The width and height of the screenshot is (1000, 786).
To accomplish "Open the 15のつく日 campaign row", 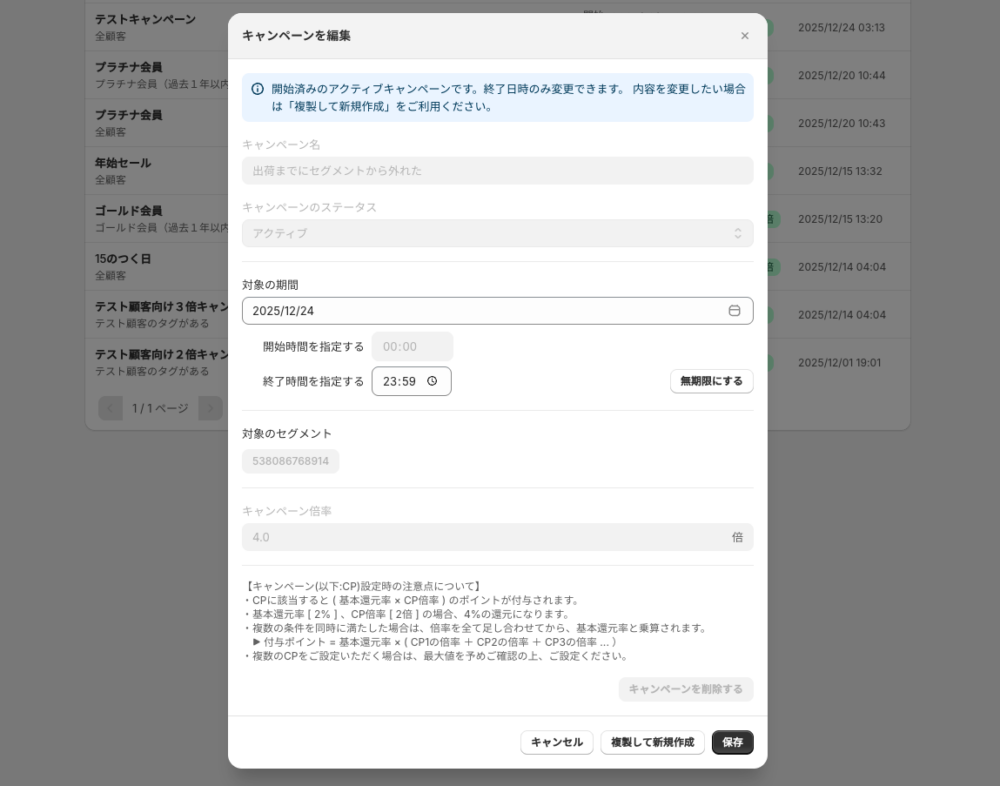I will (150, 266).
